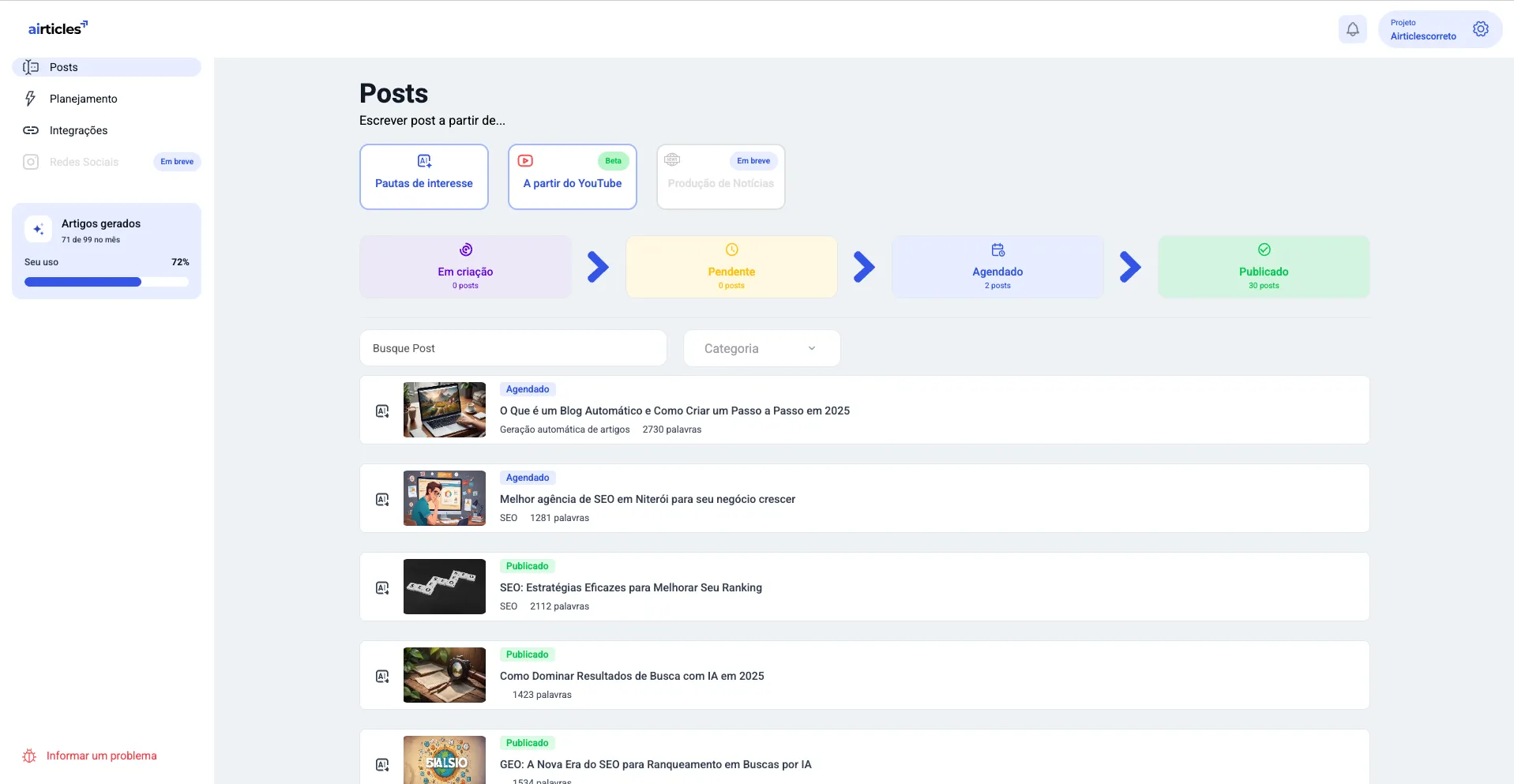Viewport: 1514px width, 784px height.
Task: Choose A partir do YouTube card
Action: click(573, 177)
